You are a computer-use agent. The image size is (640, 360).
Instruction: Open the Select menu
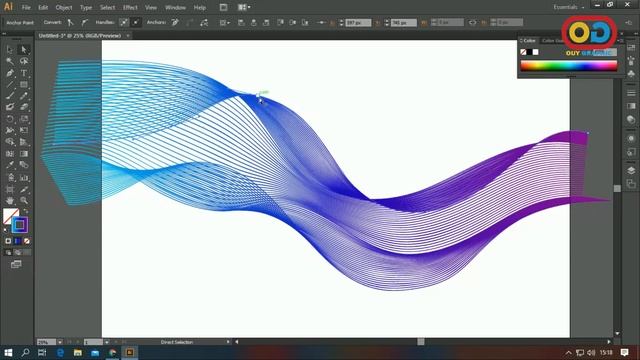(107, 7)
